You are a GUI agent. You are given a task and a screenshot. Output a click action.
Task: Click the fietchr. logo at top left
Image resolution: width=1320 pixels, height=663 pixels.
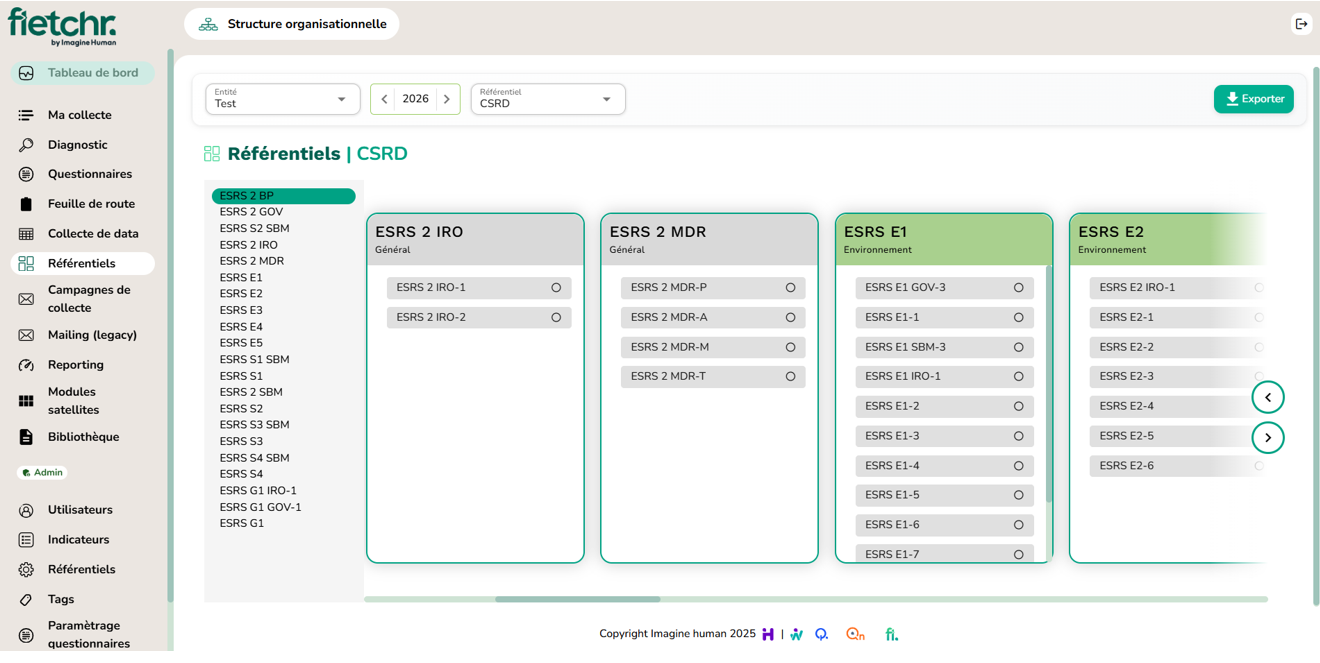62,26
